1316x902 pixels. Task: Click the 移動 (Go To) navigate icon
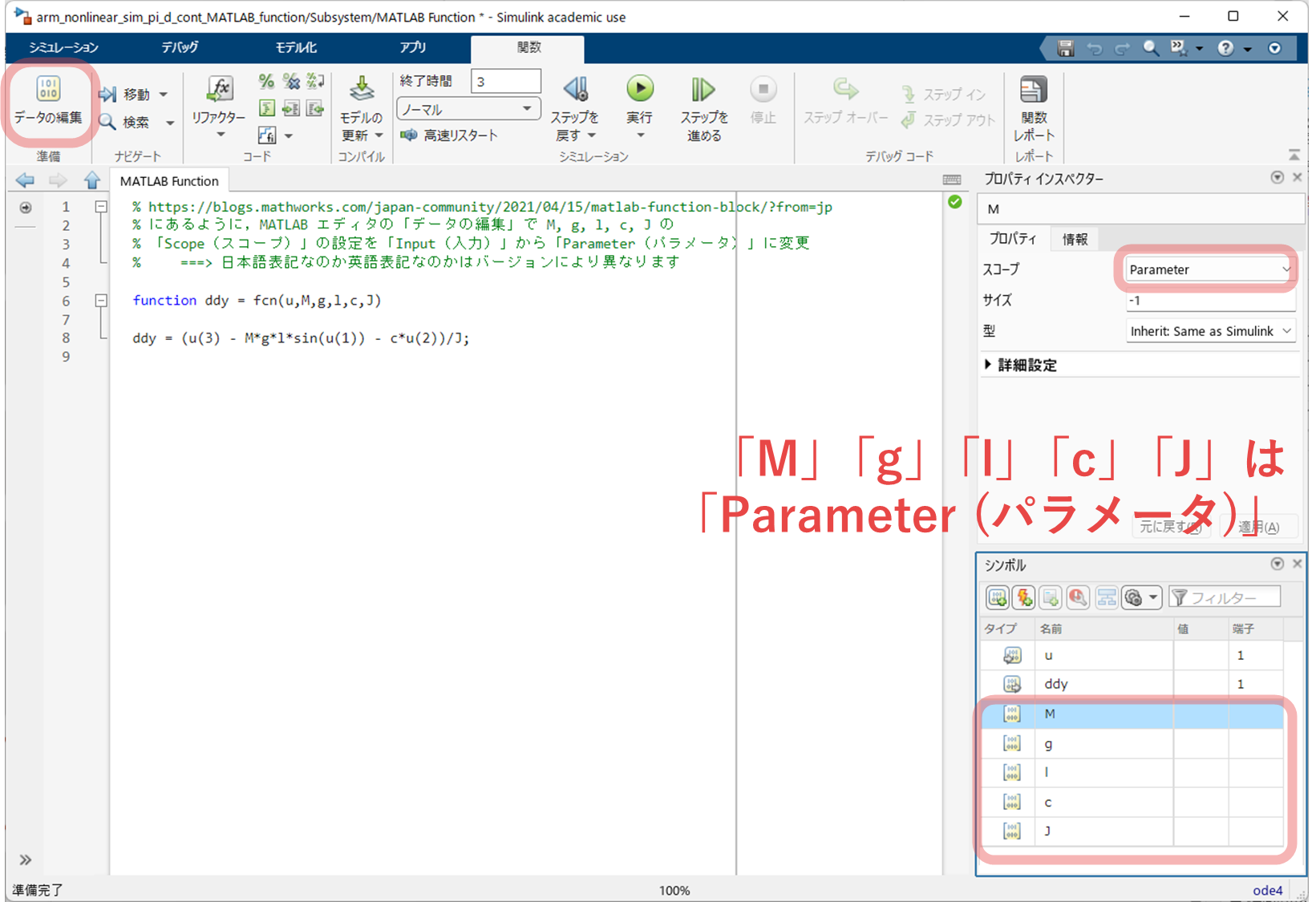coord(107,95)
